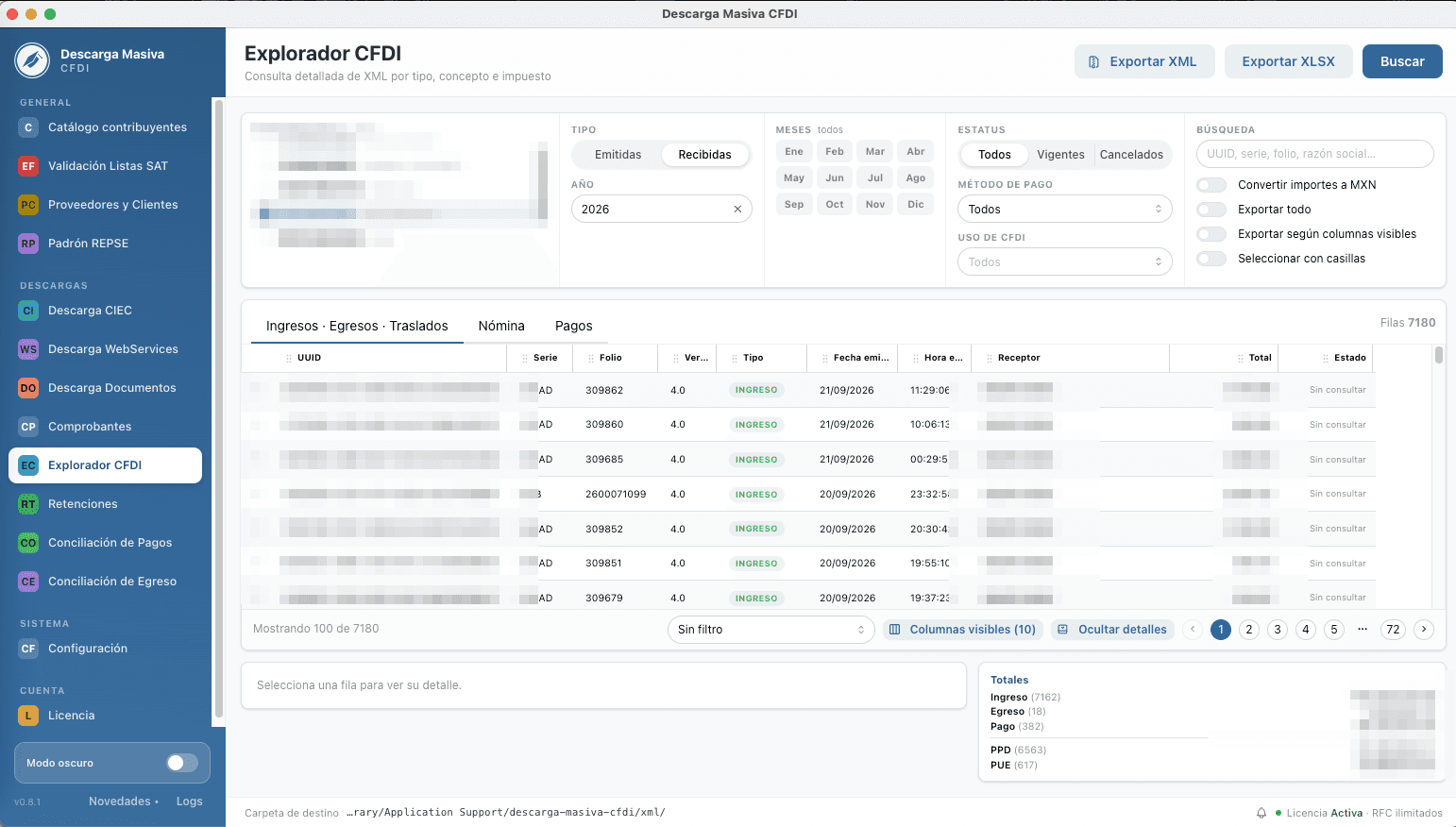
Task: Click the sidebar vertical scrollbar
Action: click(x=219, y=408)
